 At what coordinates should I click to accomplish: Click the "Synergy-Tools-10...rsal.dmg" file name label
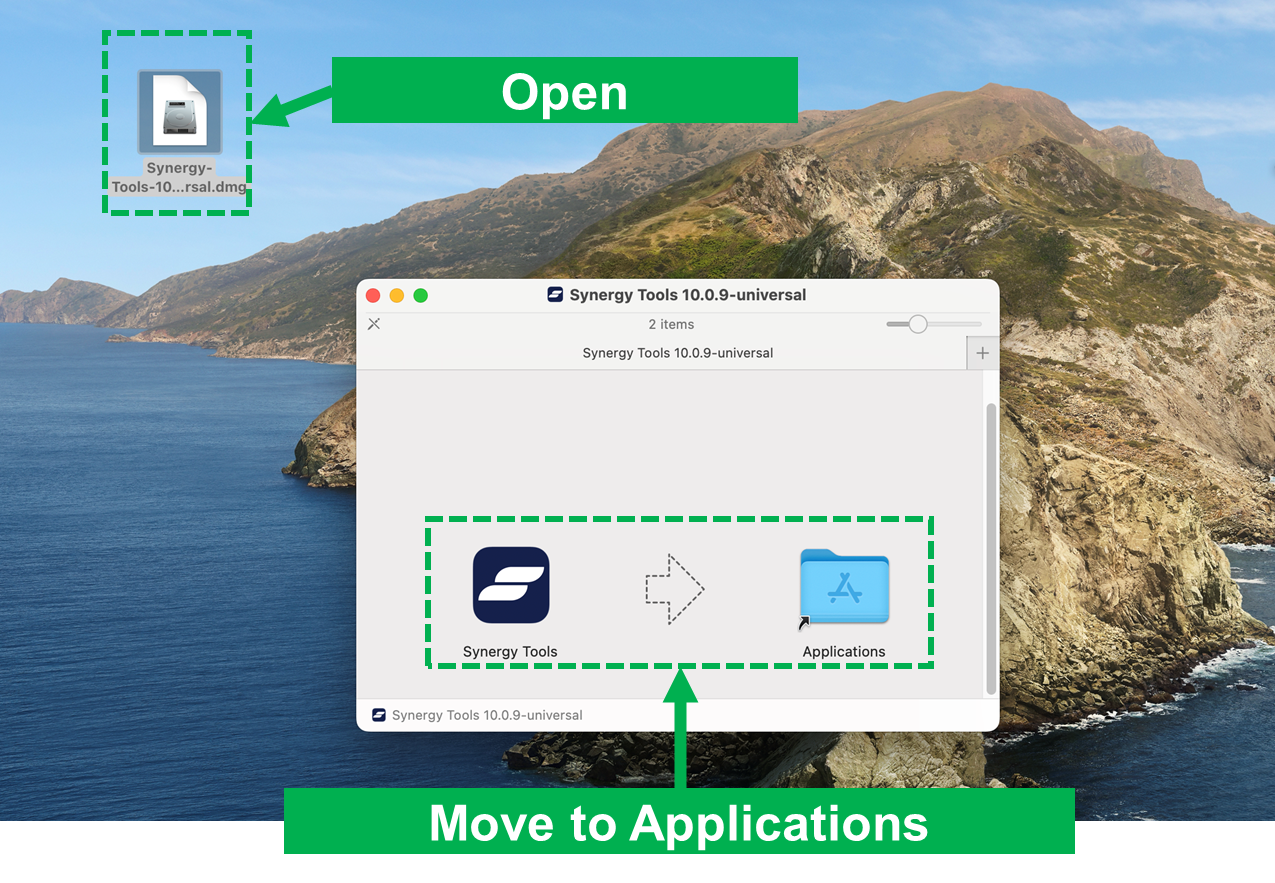click(x=179, y=177)
